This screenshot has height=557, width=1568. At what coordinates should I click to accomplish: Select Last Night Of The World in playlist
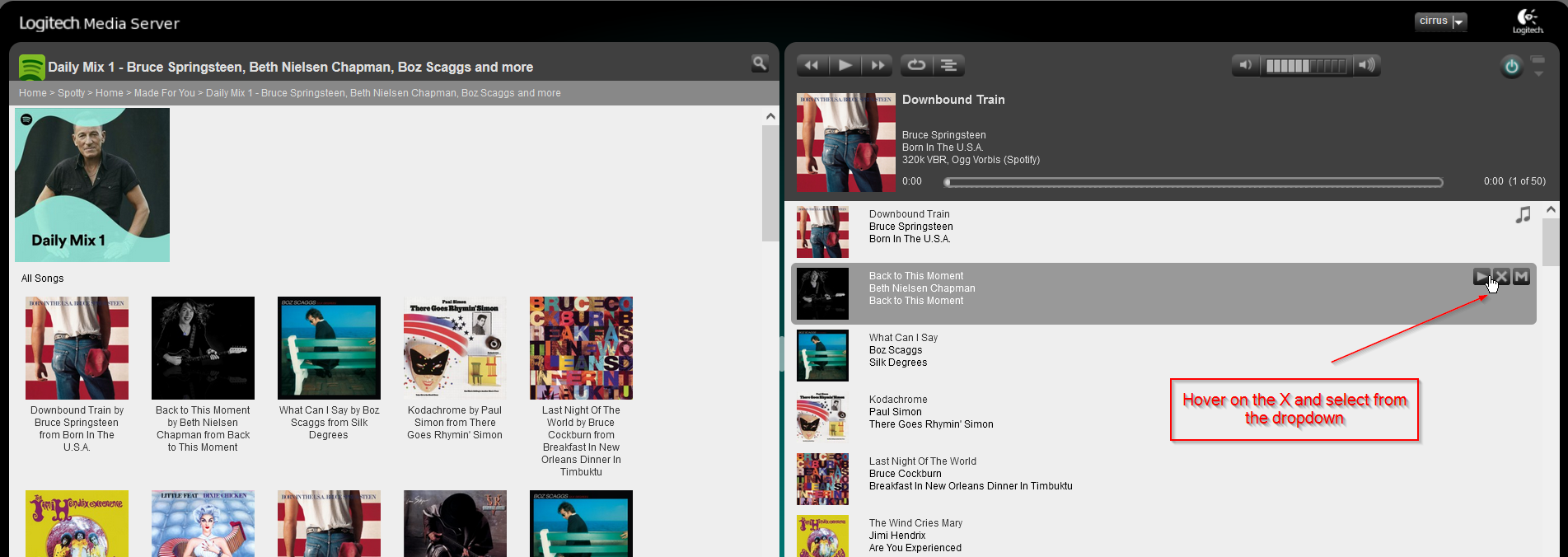(x=923, y=461)
